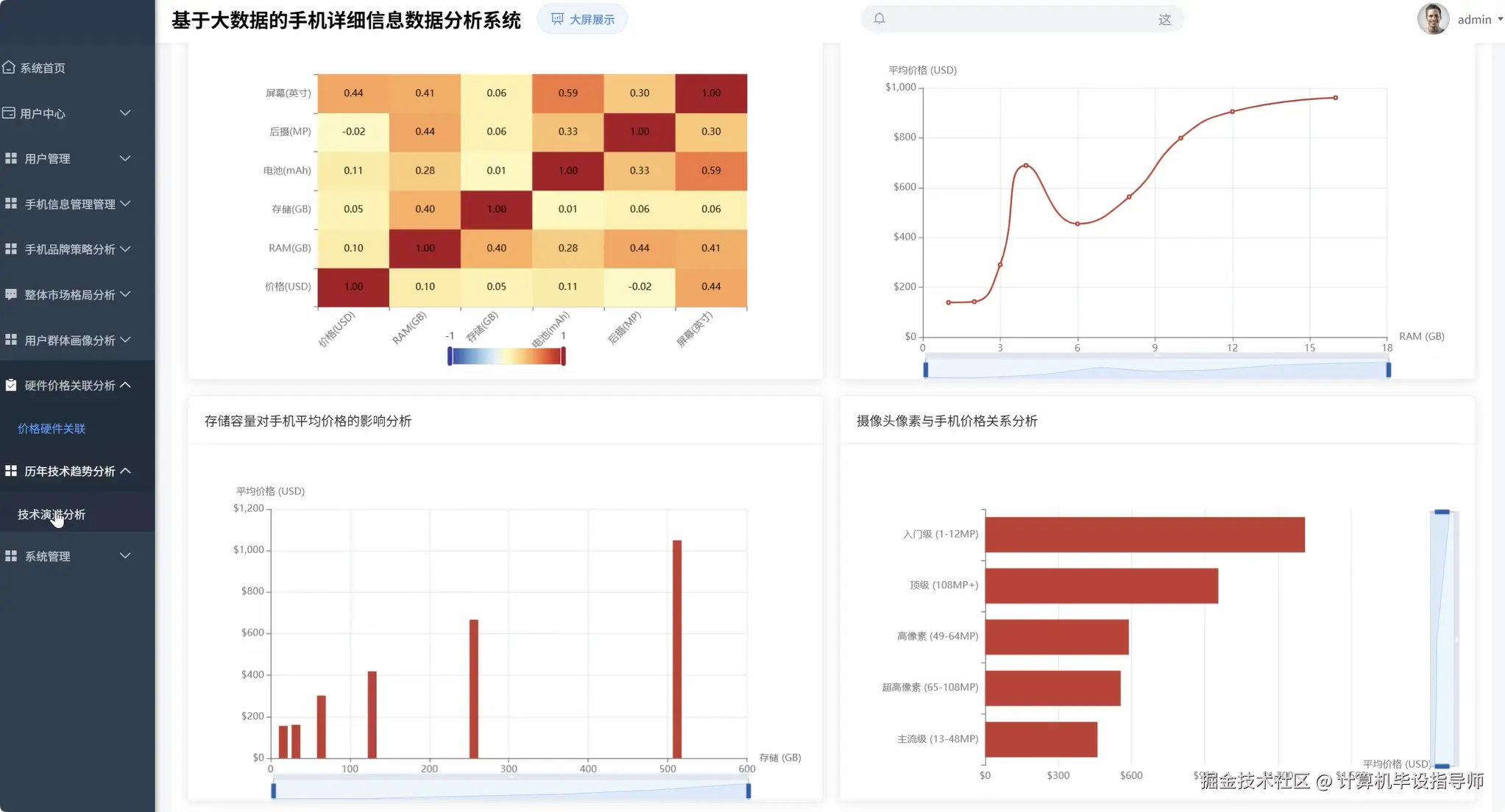The width and height of the screenshot is (1505, 812).
Task: Click the 用户中心 card icon in sidebar
Action: click(9, 113)
